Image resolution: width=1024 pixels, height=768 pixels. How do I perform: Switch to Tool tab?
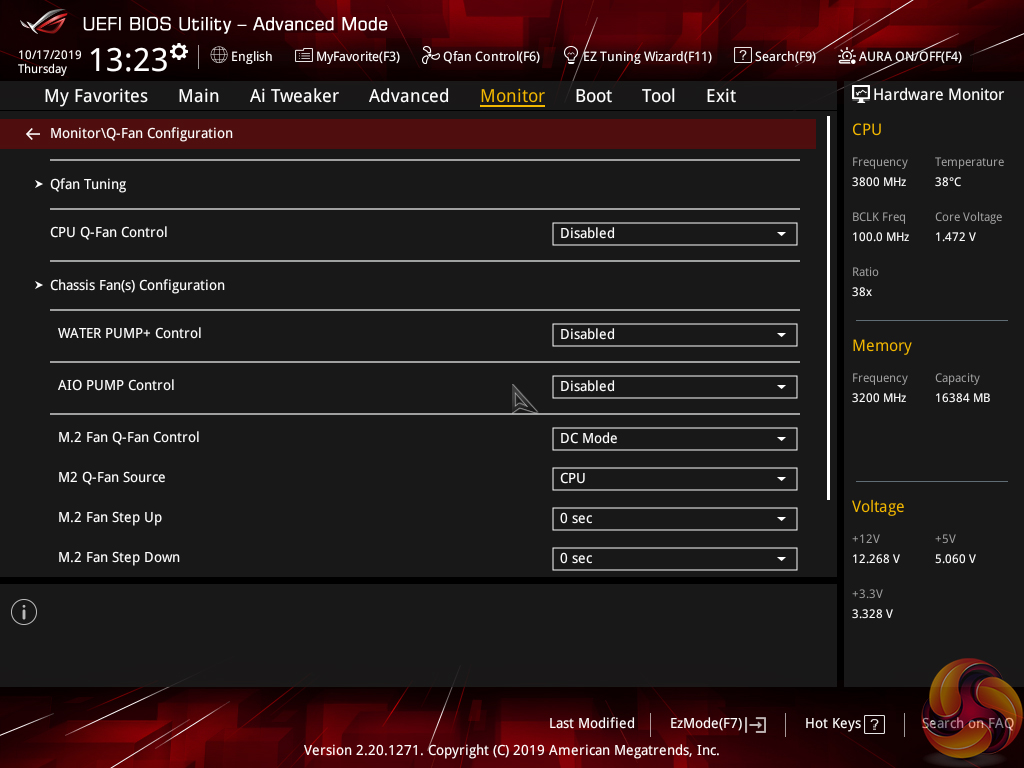(658, 96)
